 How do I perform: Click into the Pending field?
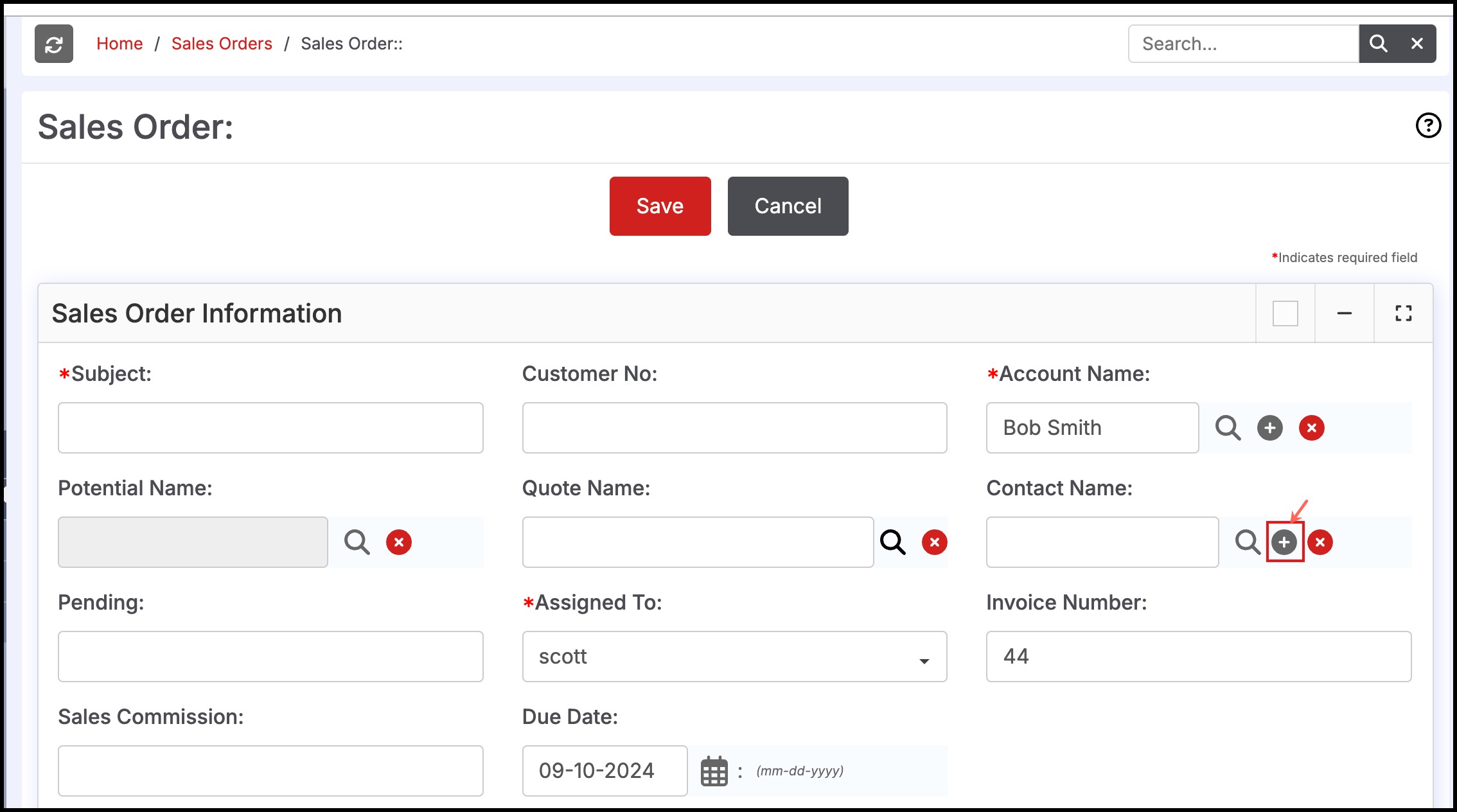(x=270, y=657)
